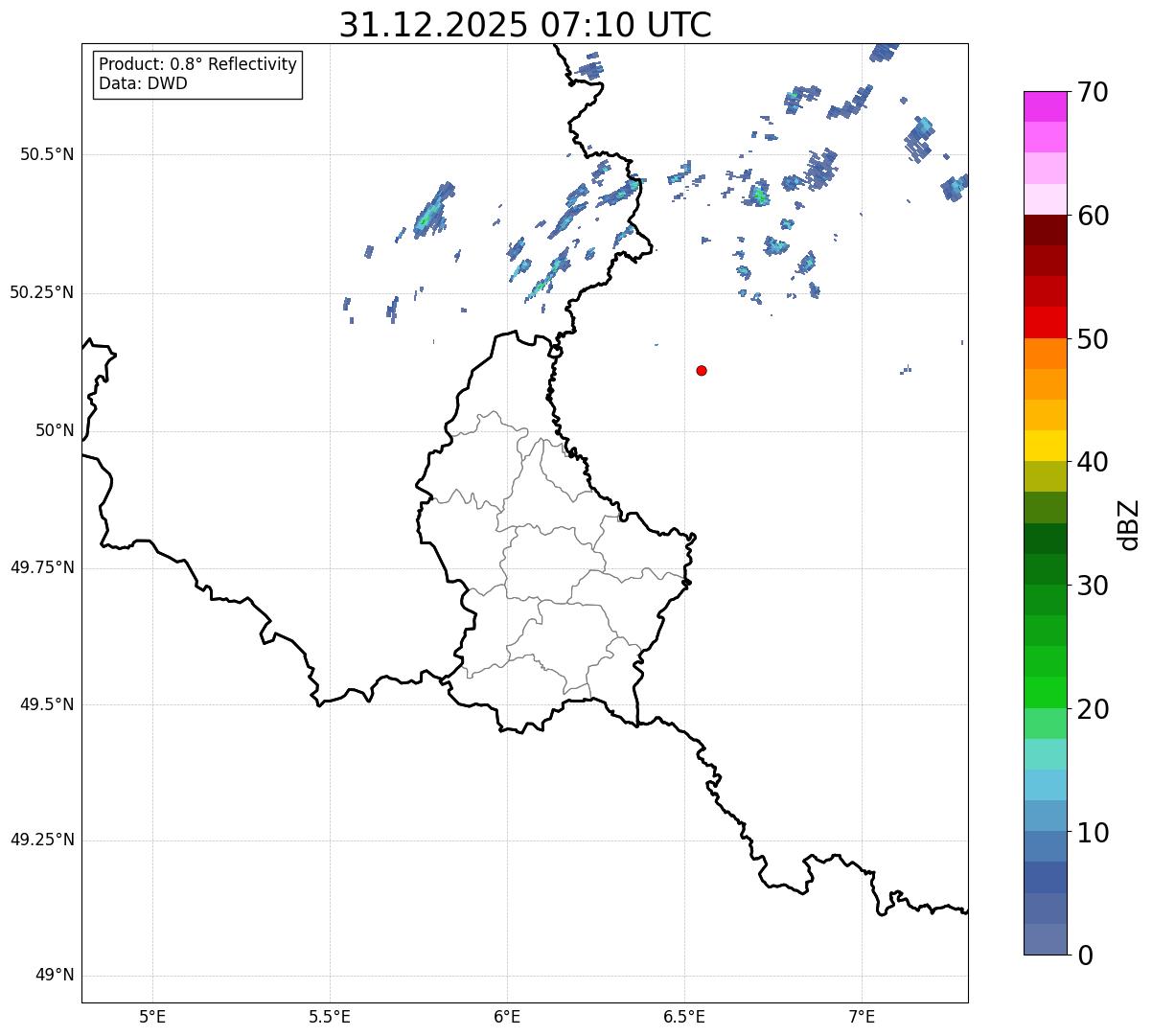The width and height of the screenshot is (1152, 1036).
Task: Click the colorbar tick label 40
Action: (1093, 462)
